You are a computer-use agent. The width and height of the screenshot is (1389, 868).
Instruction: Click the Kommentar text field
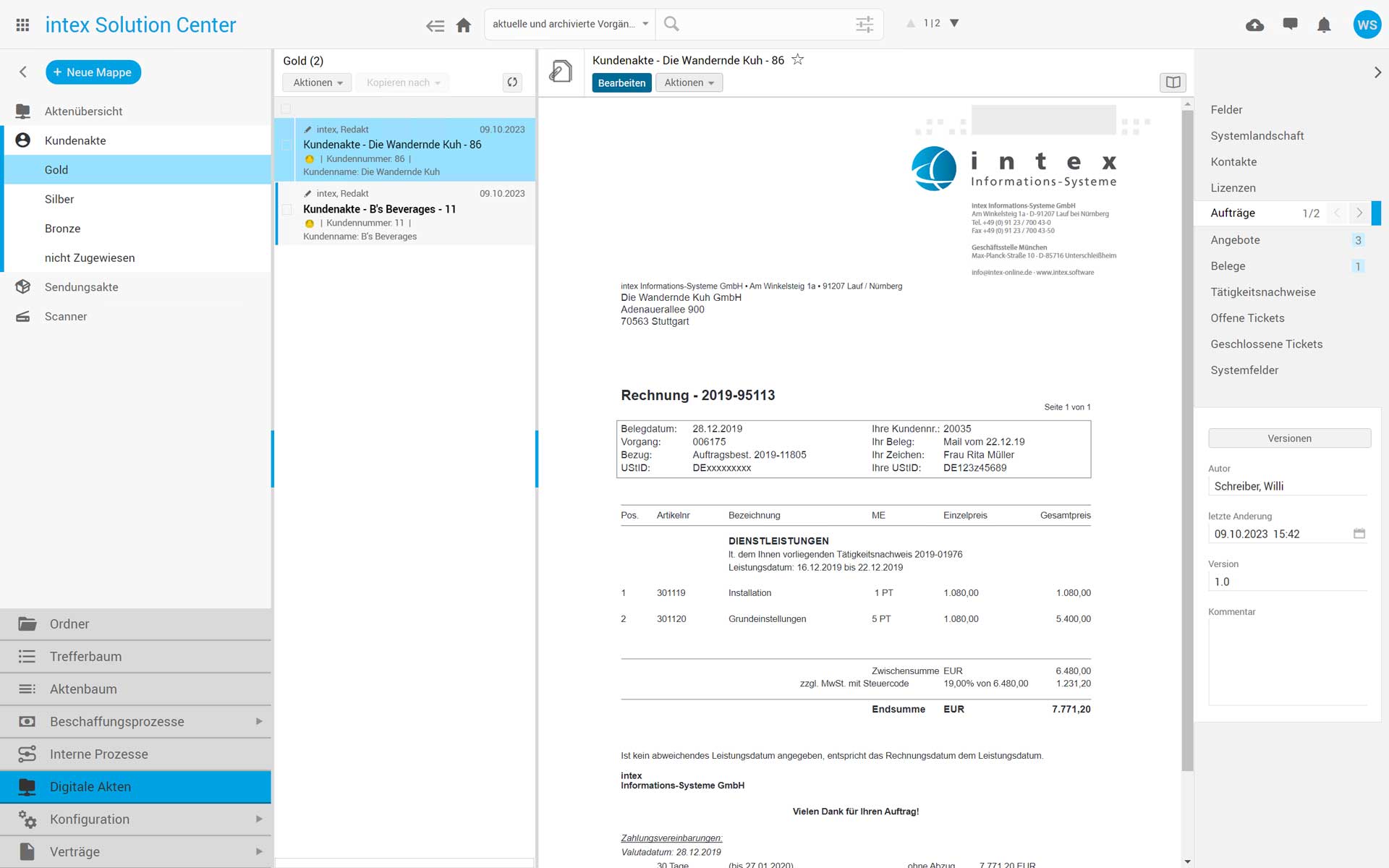[x=1288, y=662]
